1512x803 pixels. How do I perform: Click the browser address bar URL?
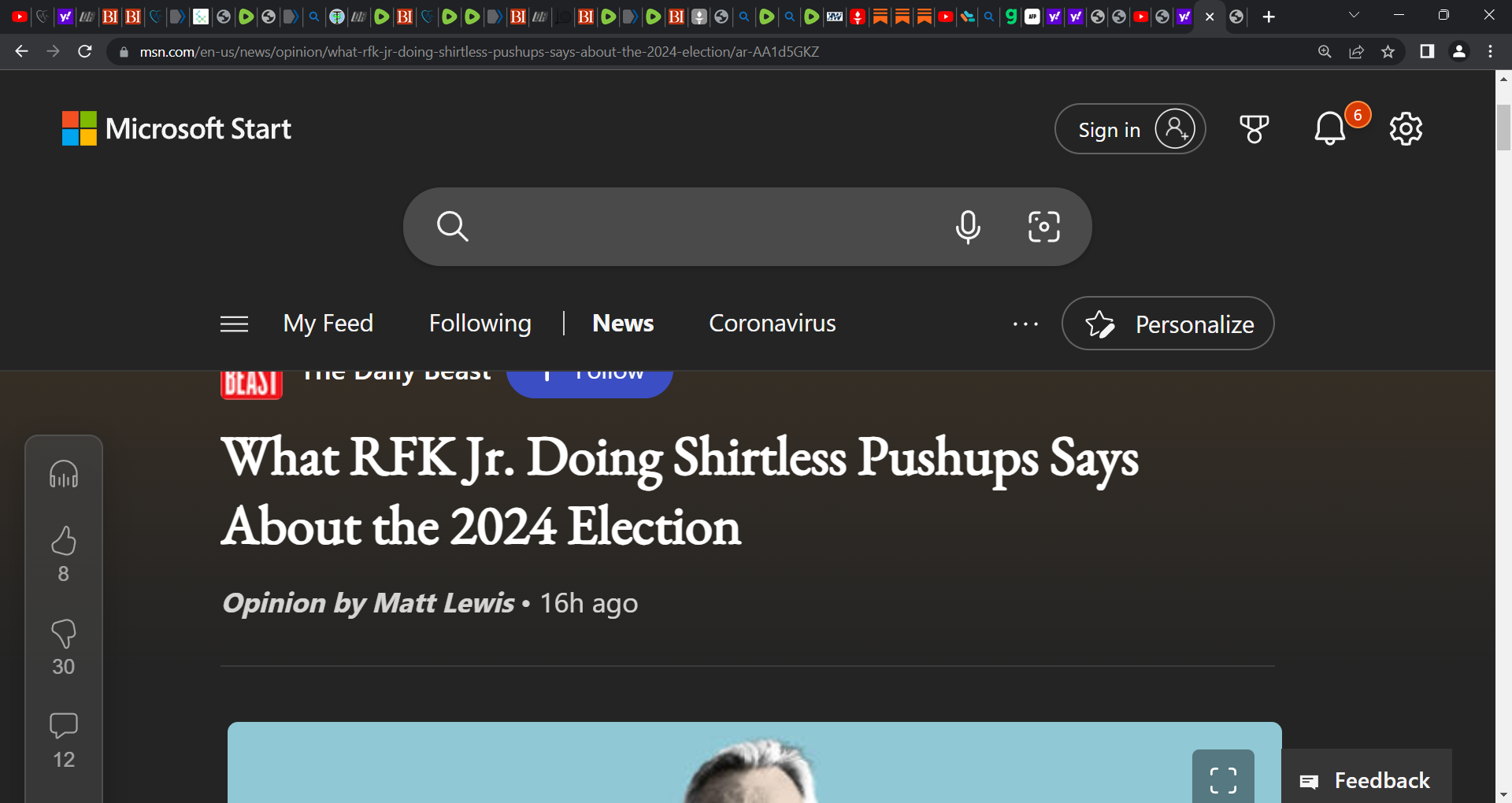pyautogui.click(x=480, y=52)
